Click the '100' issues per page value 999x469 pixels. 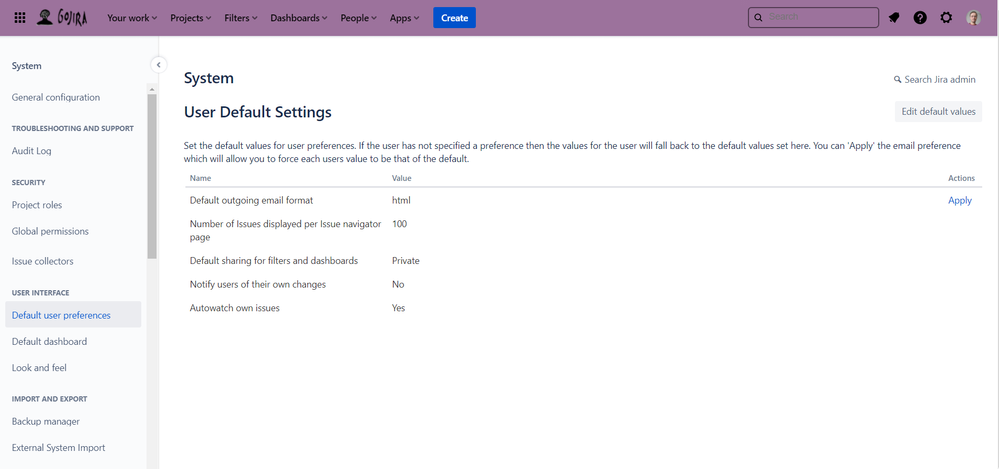(399, 224)
